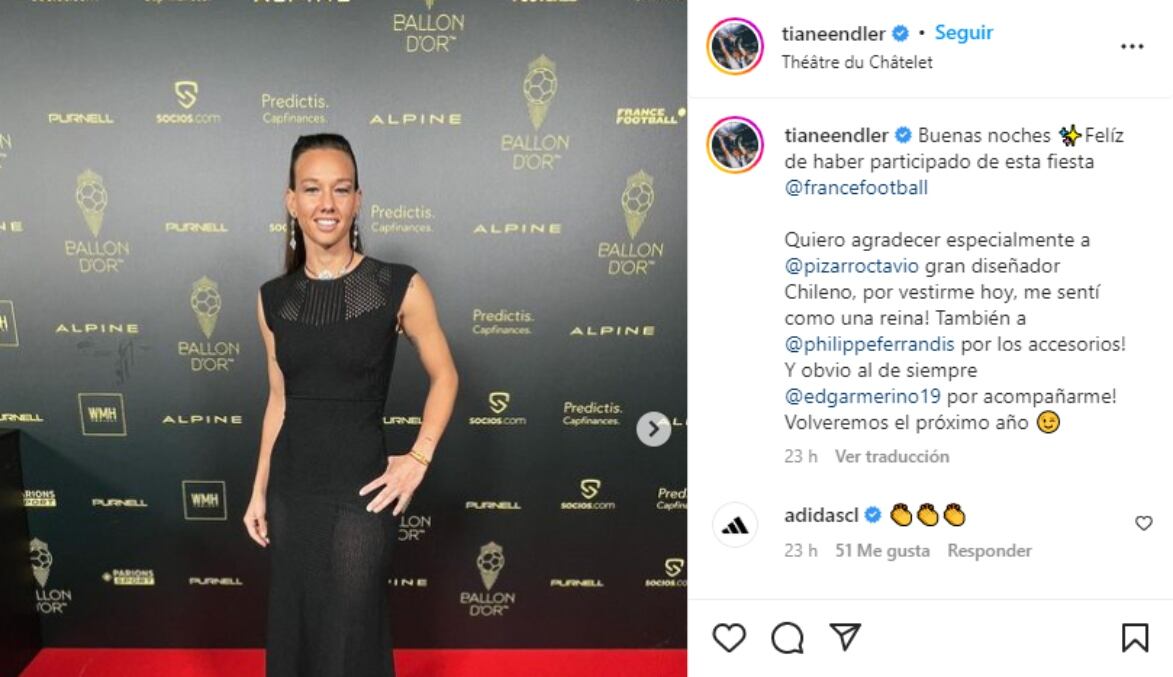Reply to adidascl comment with Responder

(989, 551)
